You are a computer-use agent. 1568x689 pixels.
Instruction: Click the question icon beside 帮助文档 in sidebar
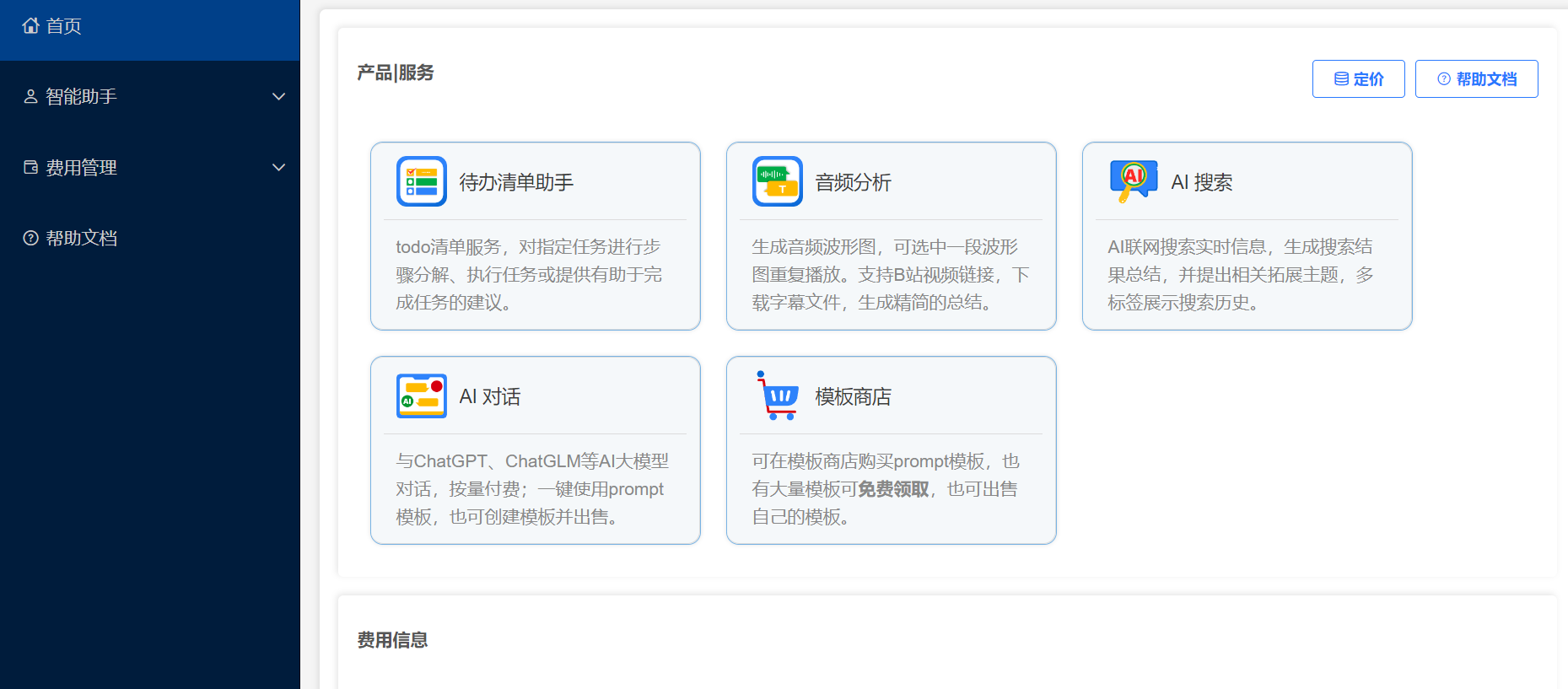pos(31,238)
